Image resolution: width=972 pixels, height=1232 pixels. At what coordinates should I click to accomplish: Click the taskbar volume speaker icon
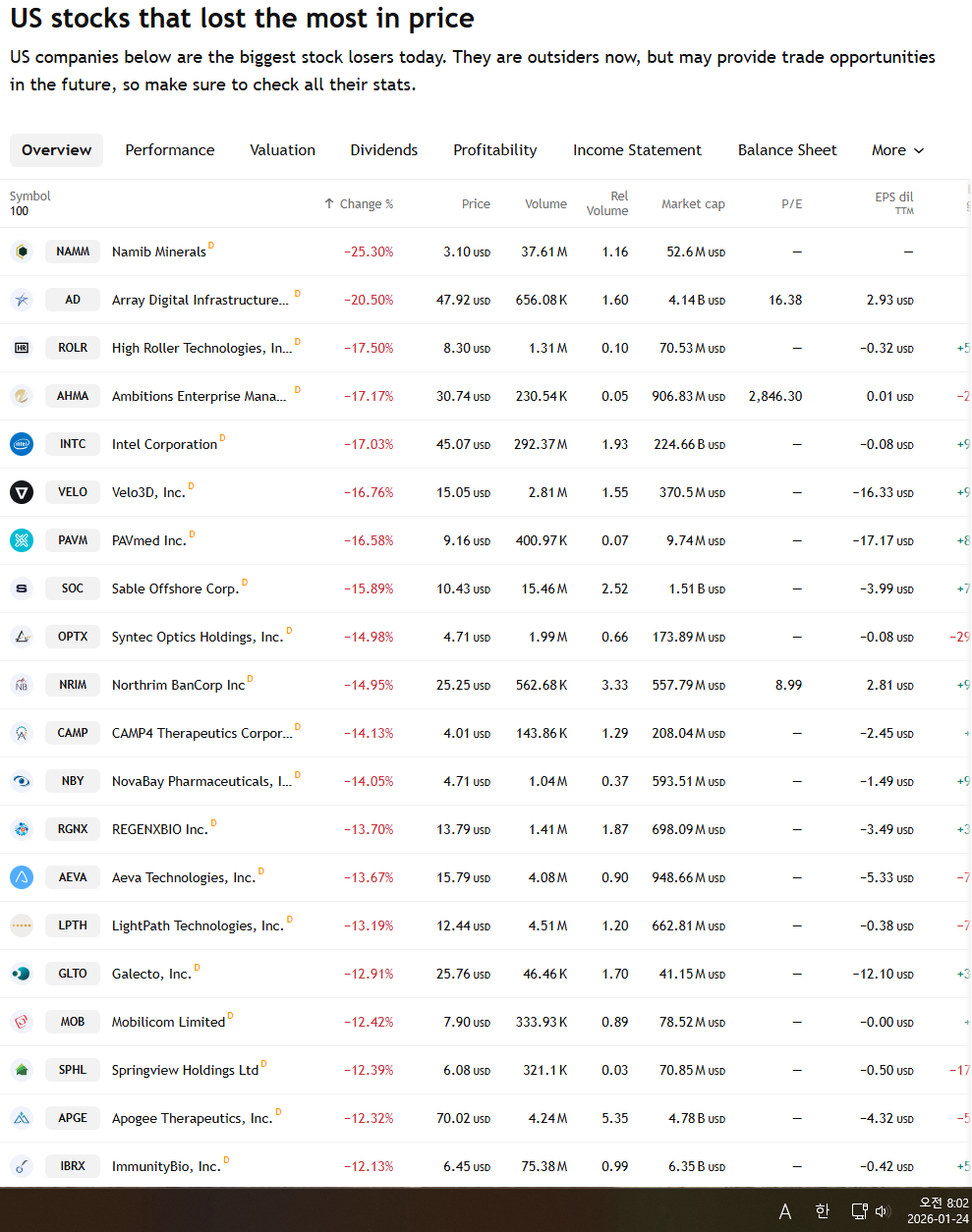click(x=883, y=1211)
